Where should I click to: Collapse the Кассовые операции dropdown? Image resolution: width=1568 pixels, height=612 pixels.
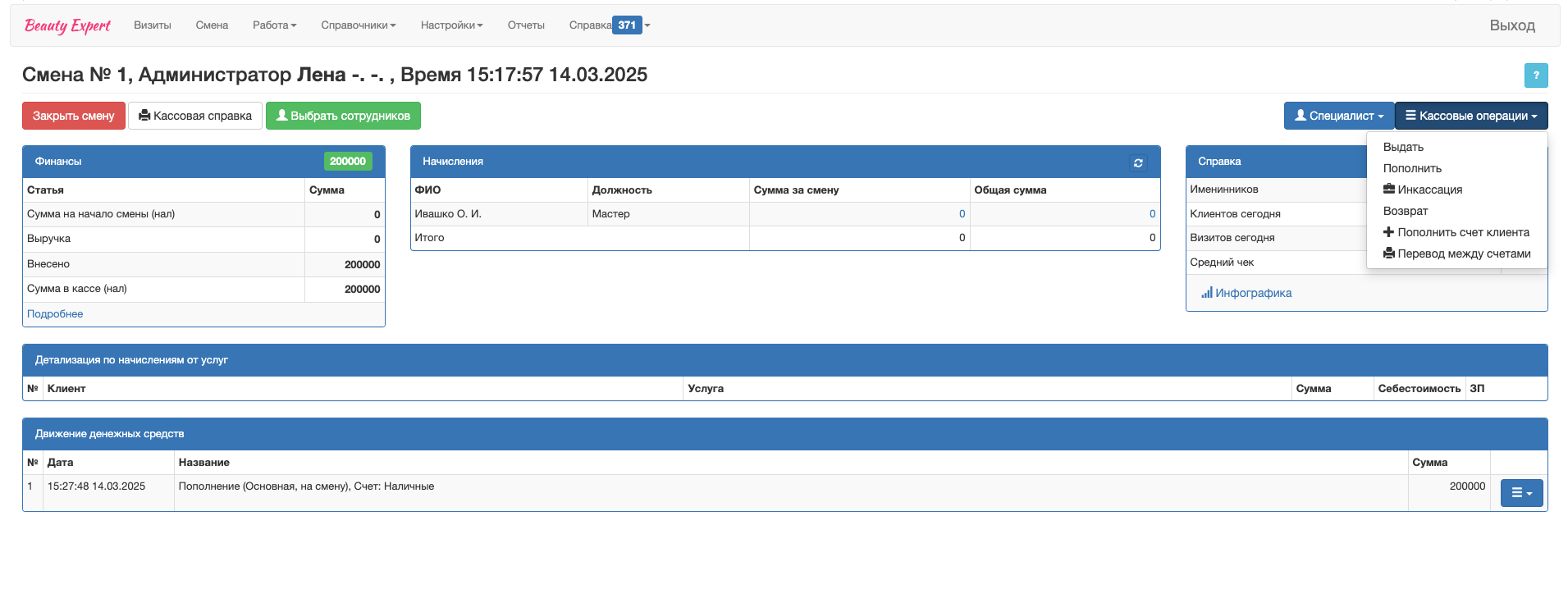pos(1470,116)
